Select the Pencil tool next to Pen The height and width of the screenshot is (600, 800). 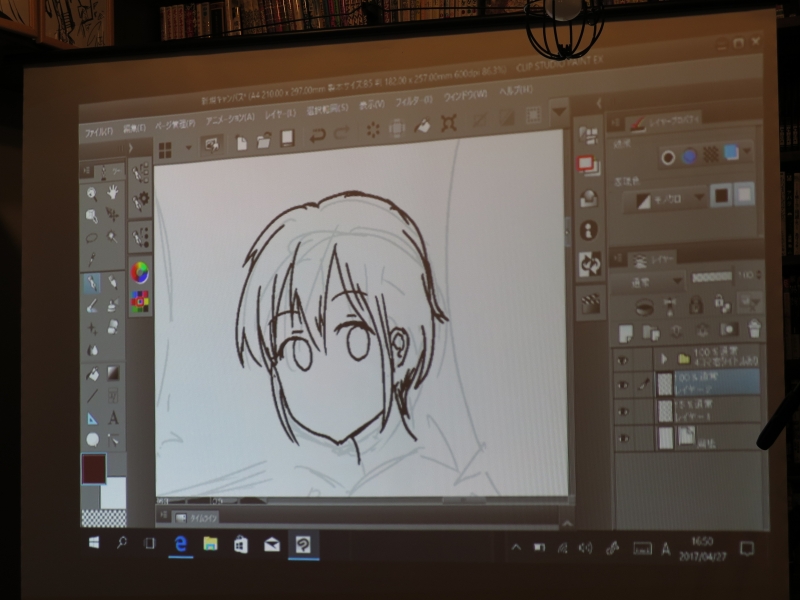113,282
